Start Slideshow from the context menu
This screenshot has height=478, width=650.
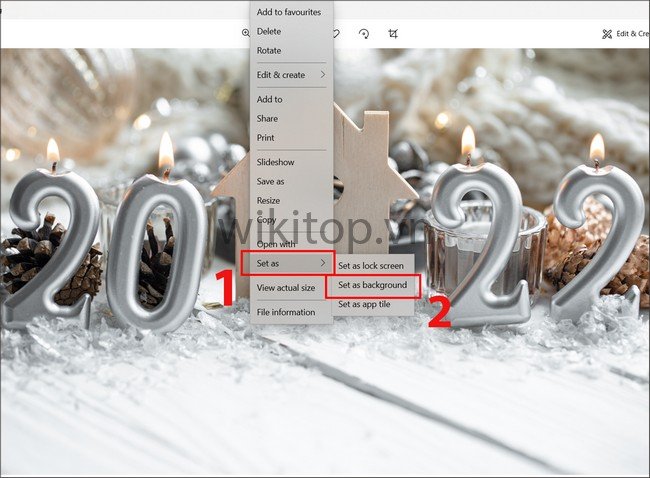click(276, 162)
